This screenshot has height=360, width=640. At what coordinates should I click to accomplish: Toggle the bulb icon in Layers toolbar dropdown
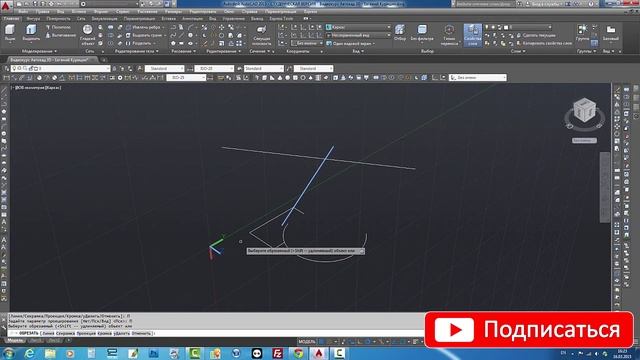[x=15, y=69]
